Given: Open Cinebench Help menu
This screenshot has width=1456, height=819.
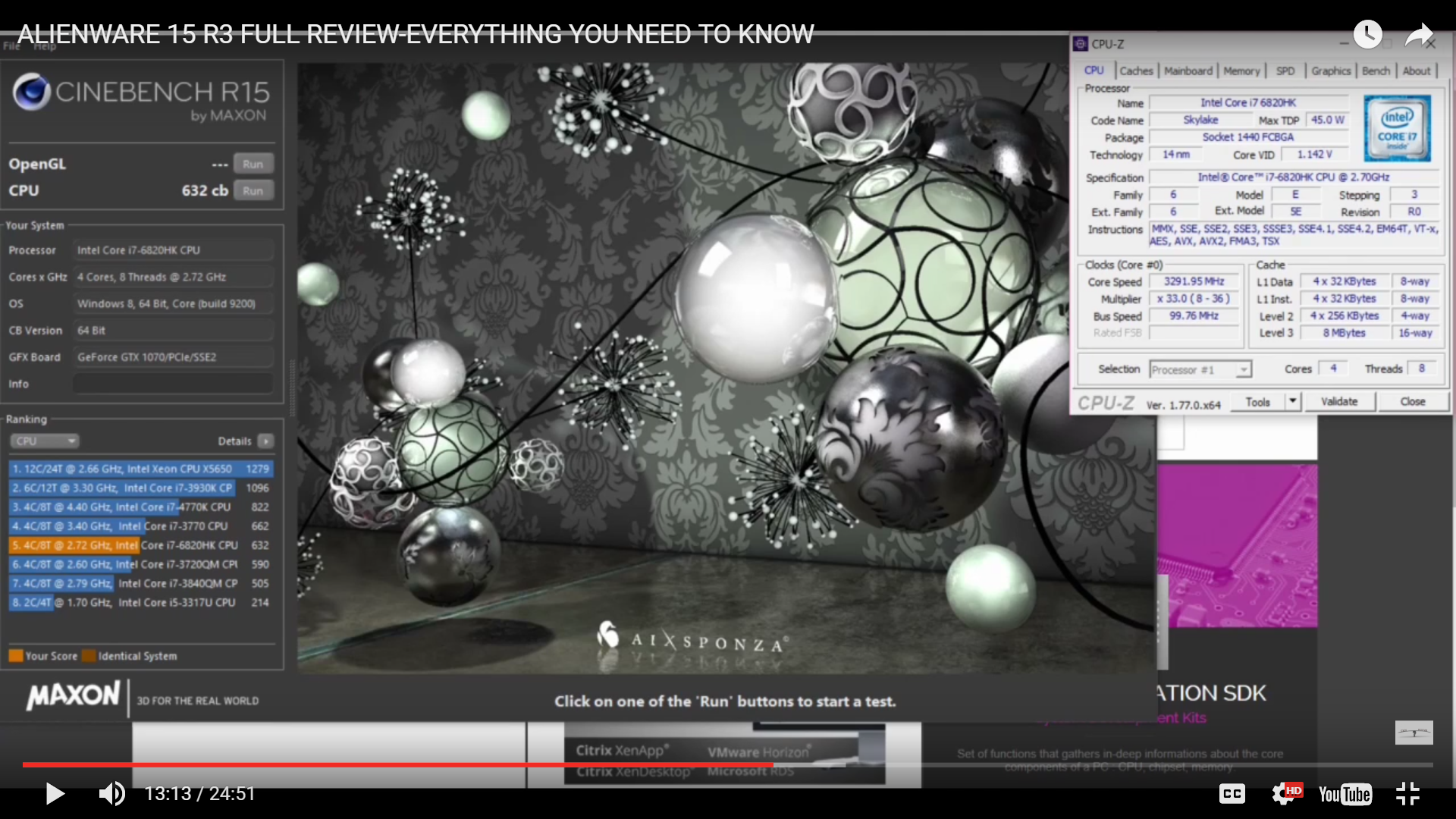Looking at the screenshot, I should pos(45,46).
